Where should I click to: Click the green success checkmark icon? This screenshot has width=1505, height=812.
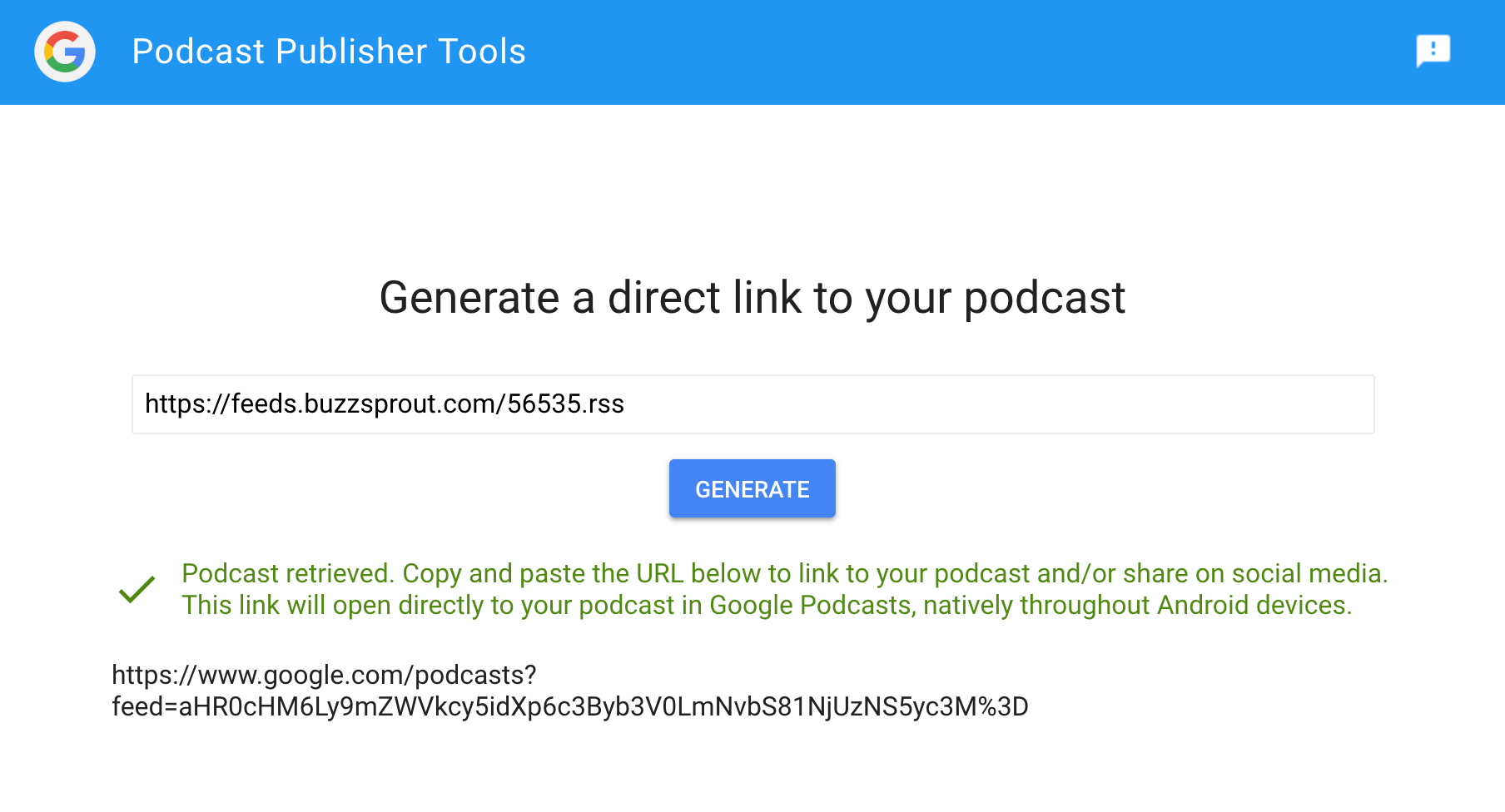[x=137, y=590]
